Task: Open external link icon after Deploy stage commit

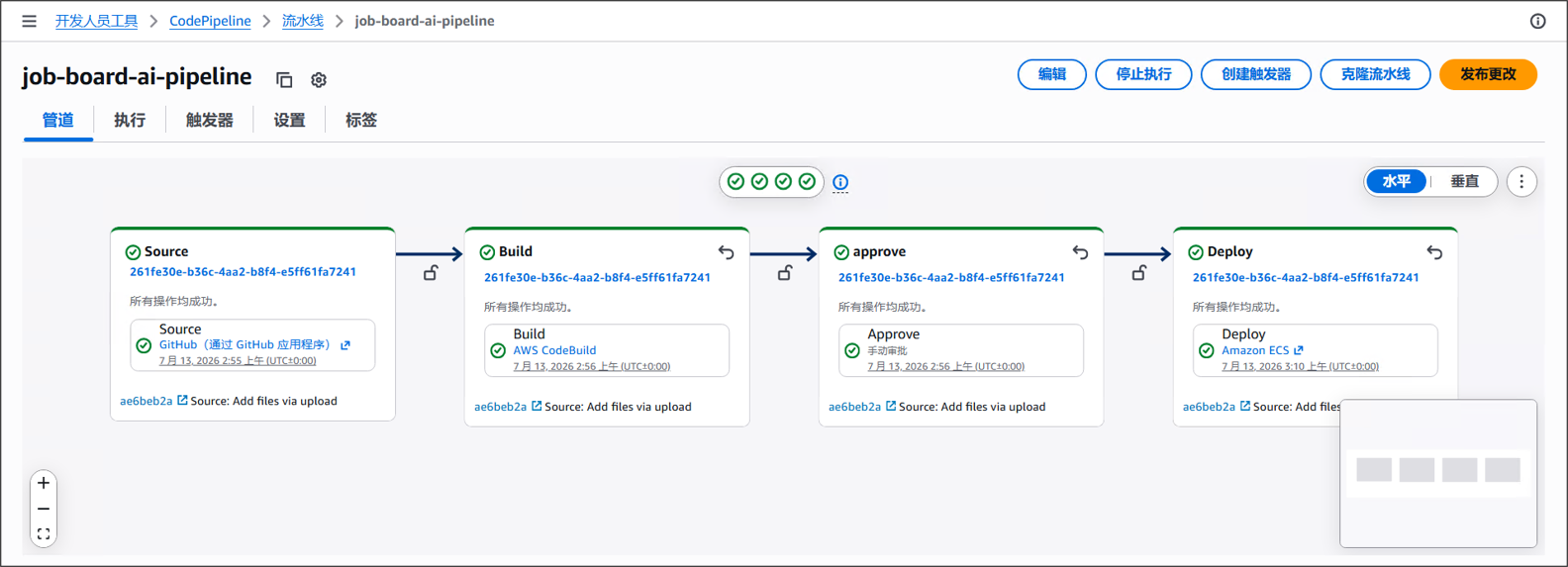Action: pyautogui.click(x=1245, y=407)
